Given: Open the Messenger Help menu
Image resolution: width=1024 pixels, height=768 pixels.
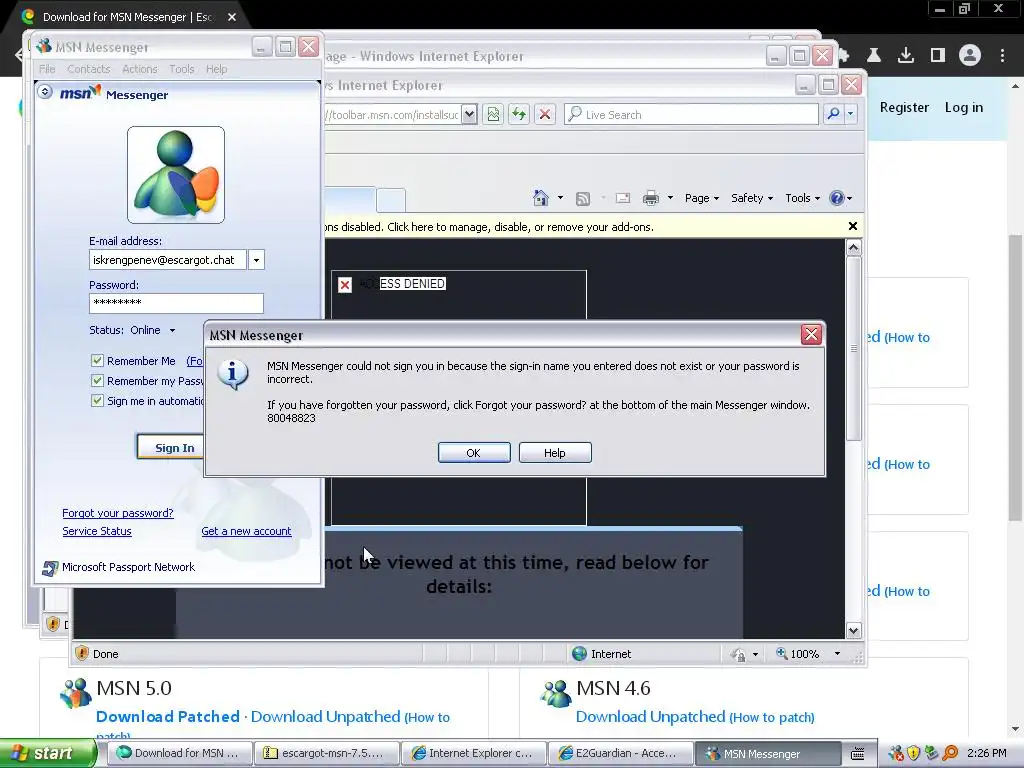Looking at the screenshot, I should pyautogui.click(x=217, y=69).
